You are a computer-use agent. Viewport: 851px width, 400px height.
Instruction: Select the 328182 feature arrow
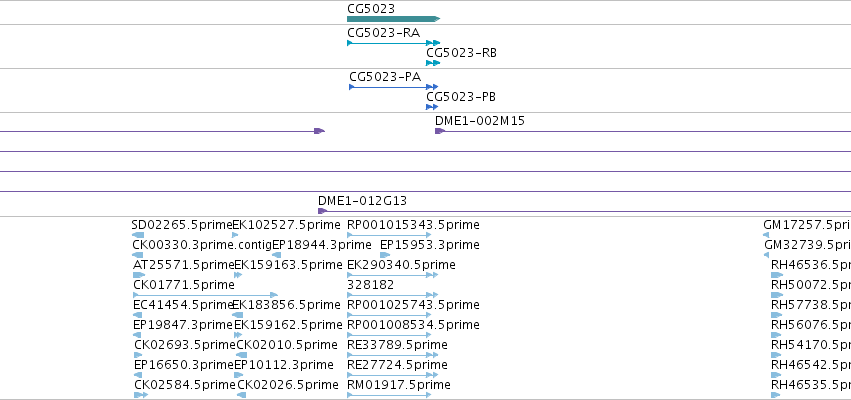coord(392,295)
